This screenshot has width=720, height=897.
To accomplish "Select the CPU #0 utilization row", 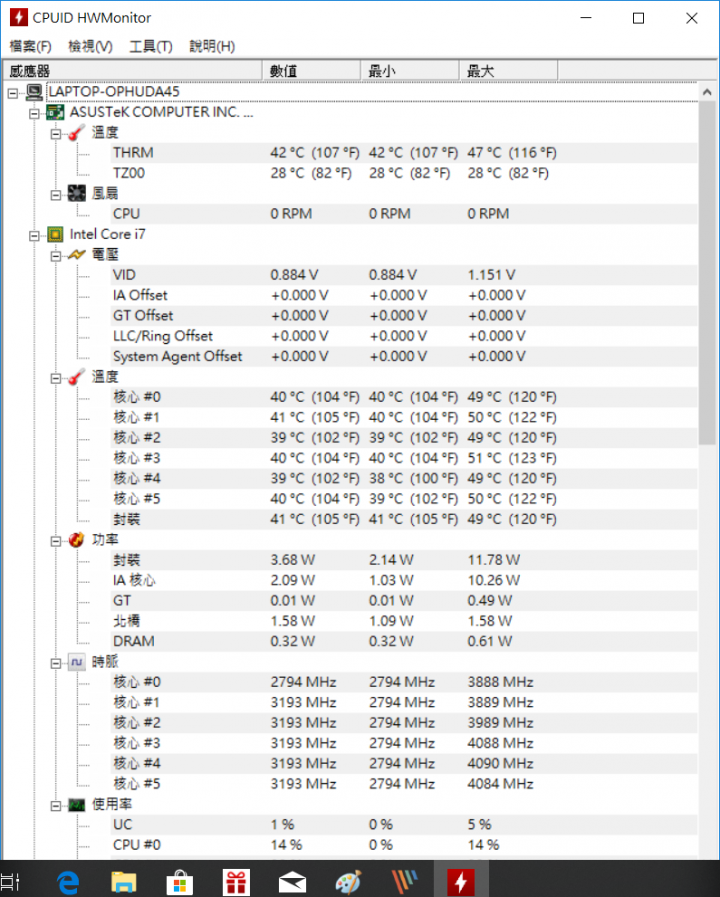I will coord(404,845).
